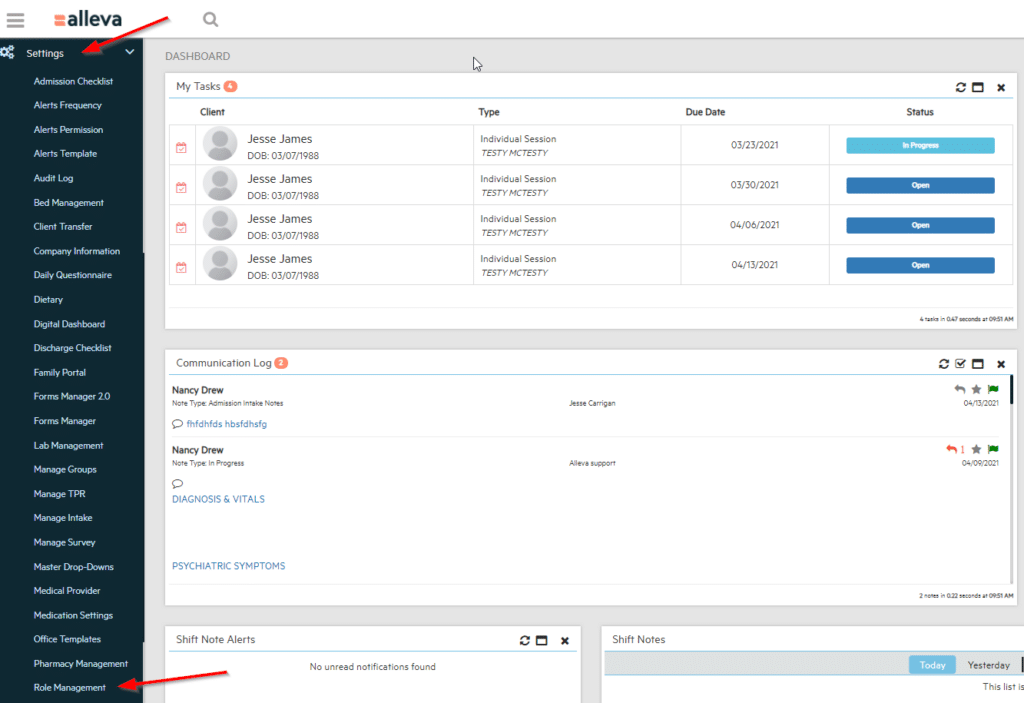Viewport: 1024px width, 703px height.
Task: Open Communication Log in full window view
Action: tap(977, 363)
